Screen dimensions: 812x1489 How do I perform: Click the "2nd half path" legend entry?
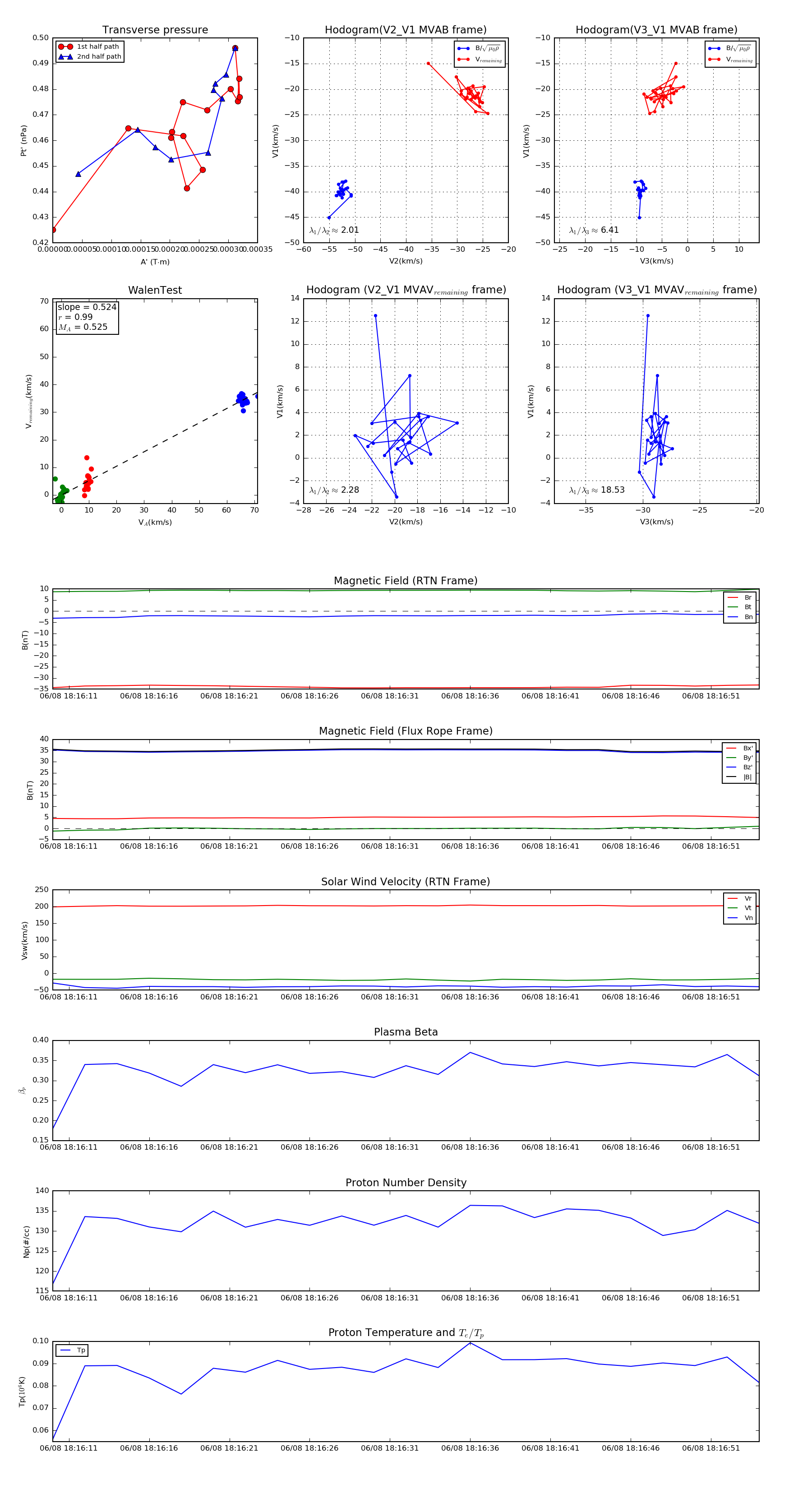(90, 57)
